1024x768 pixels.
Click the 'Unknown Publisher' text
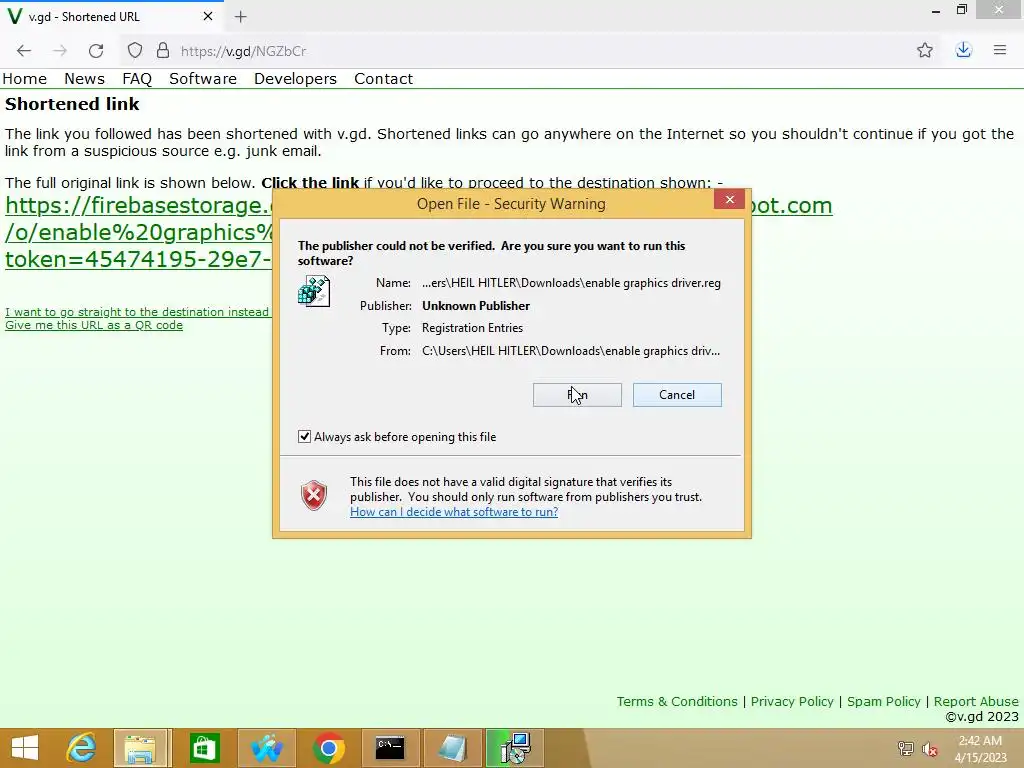coord(475,306)
